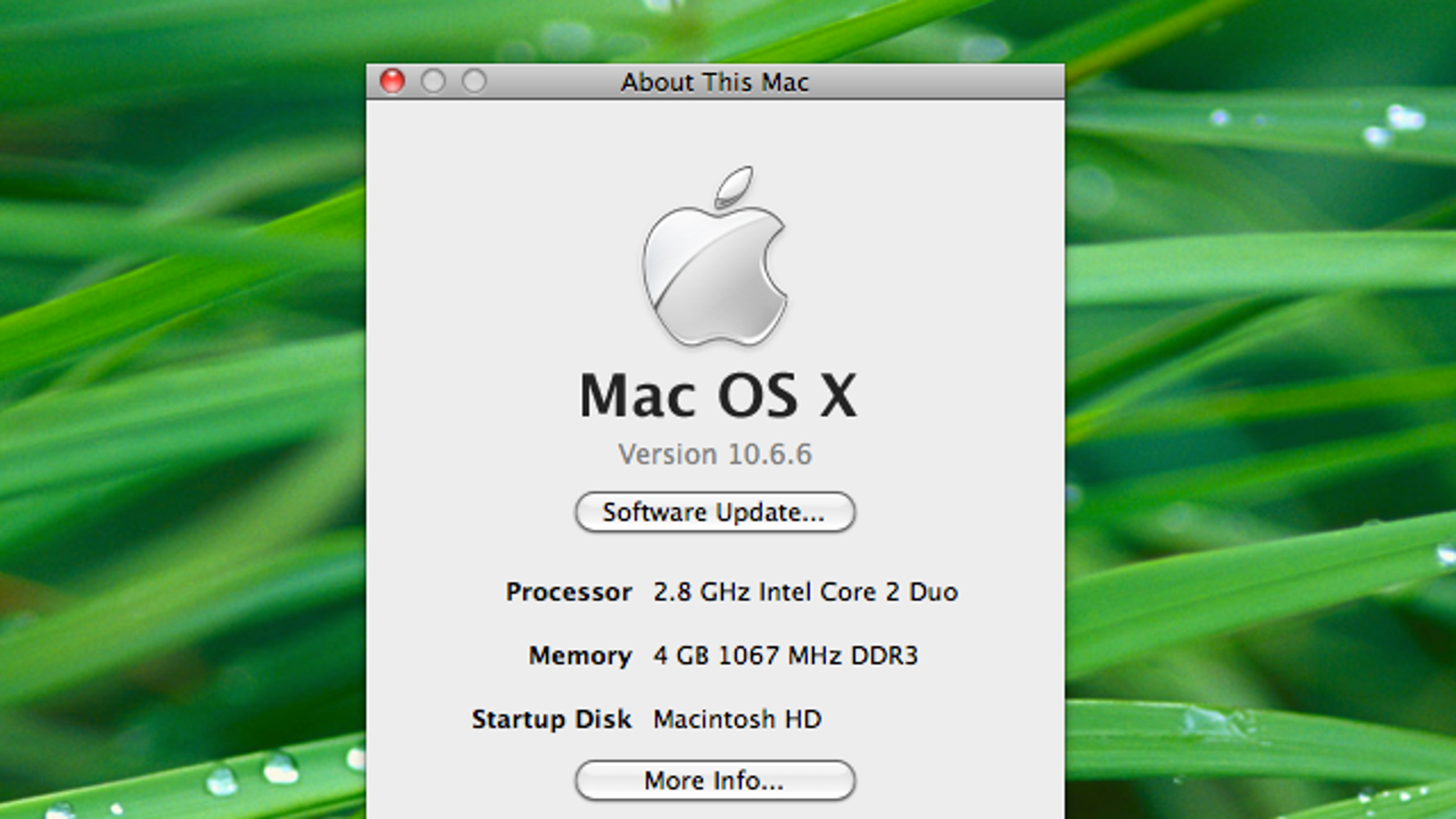The width and height of the screenshot is (1456, 819).
Task: Select the Mac OS X heading
Action: click(718, 396)
